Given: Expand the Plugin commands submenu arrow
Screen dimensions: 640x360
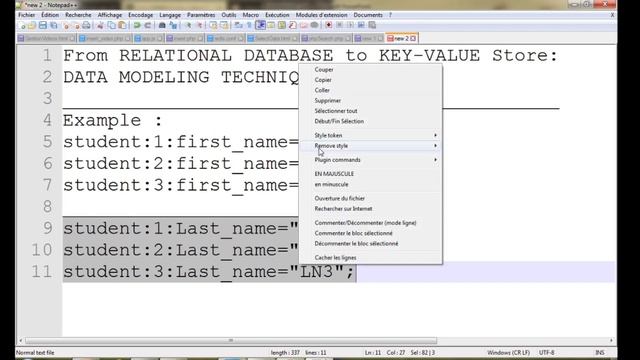Looking at the screenshot, I should pos(436,160).
